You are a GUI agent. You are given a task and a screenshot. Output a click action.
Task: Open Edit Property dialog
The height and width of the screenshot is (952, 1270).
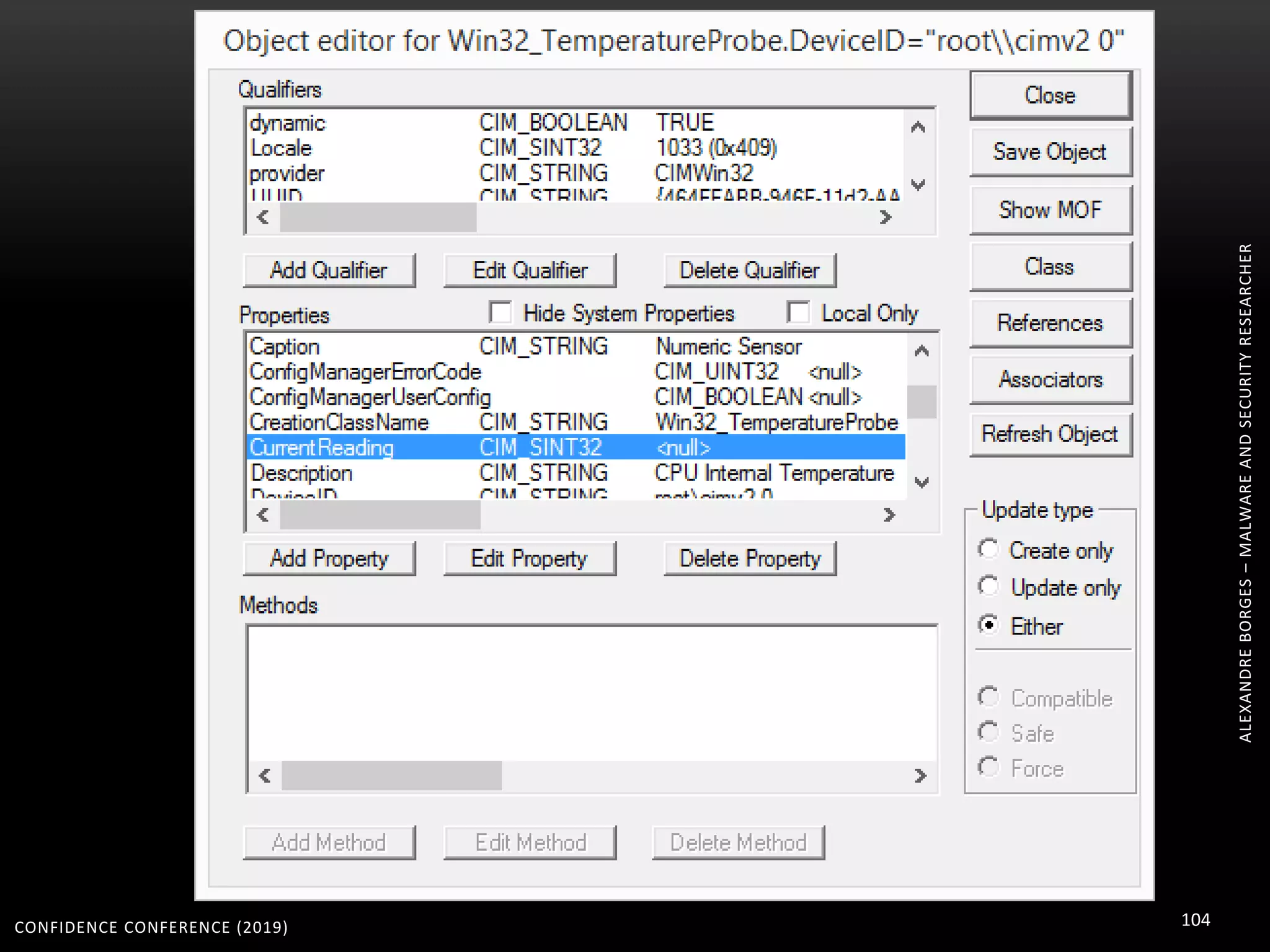tap(530, 558)
